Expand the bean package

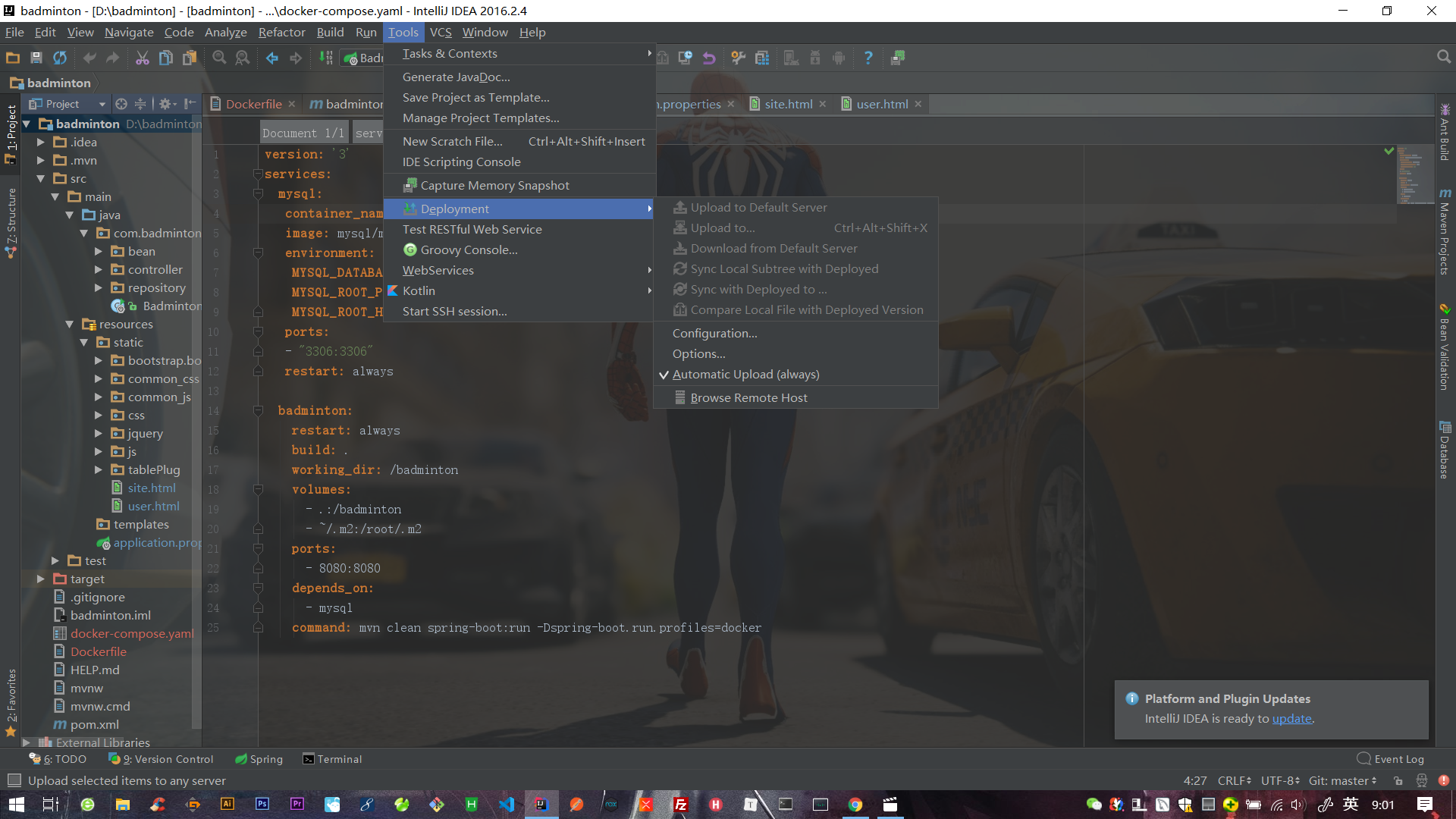point(99,251)
